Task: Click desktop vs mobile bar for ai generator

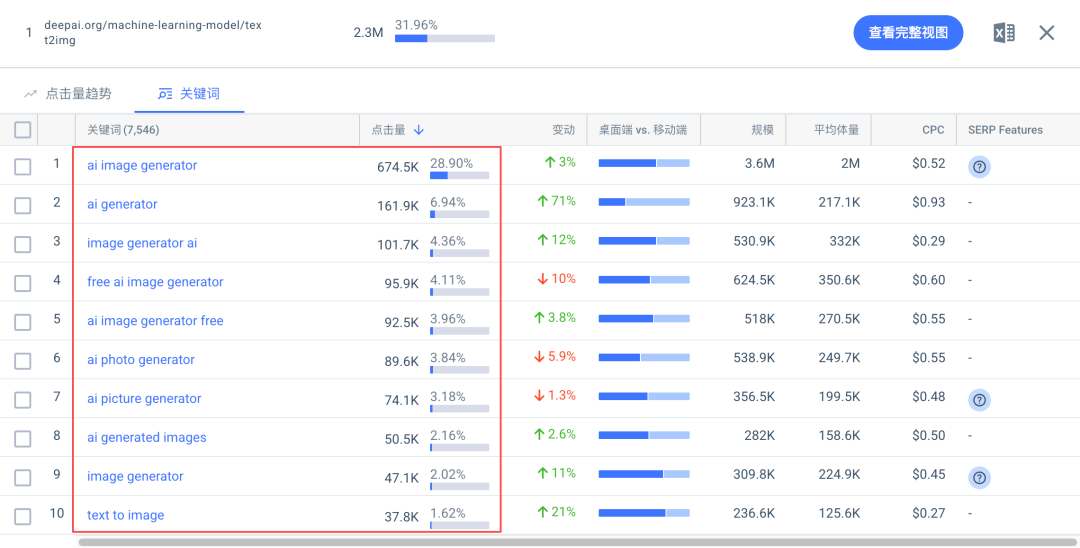Action: point(644,202)
